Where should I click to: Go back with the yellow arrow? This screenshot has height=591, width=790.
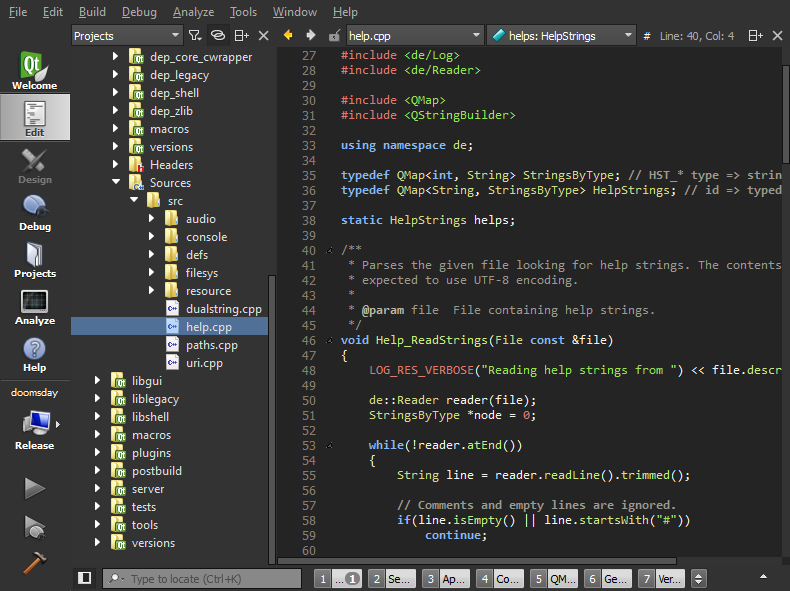tap(288, 35)
